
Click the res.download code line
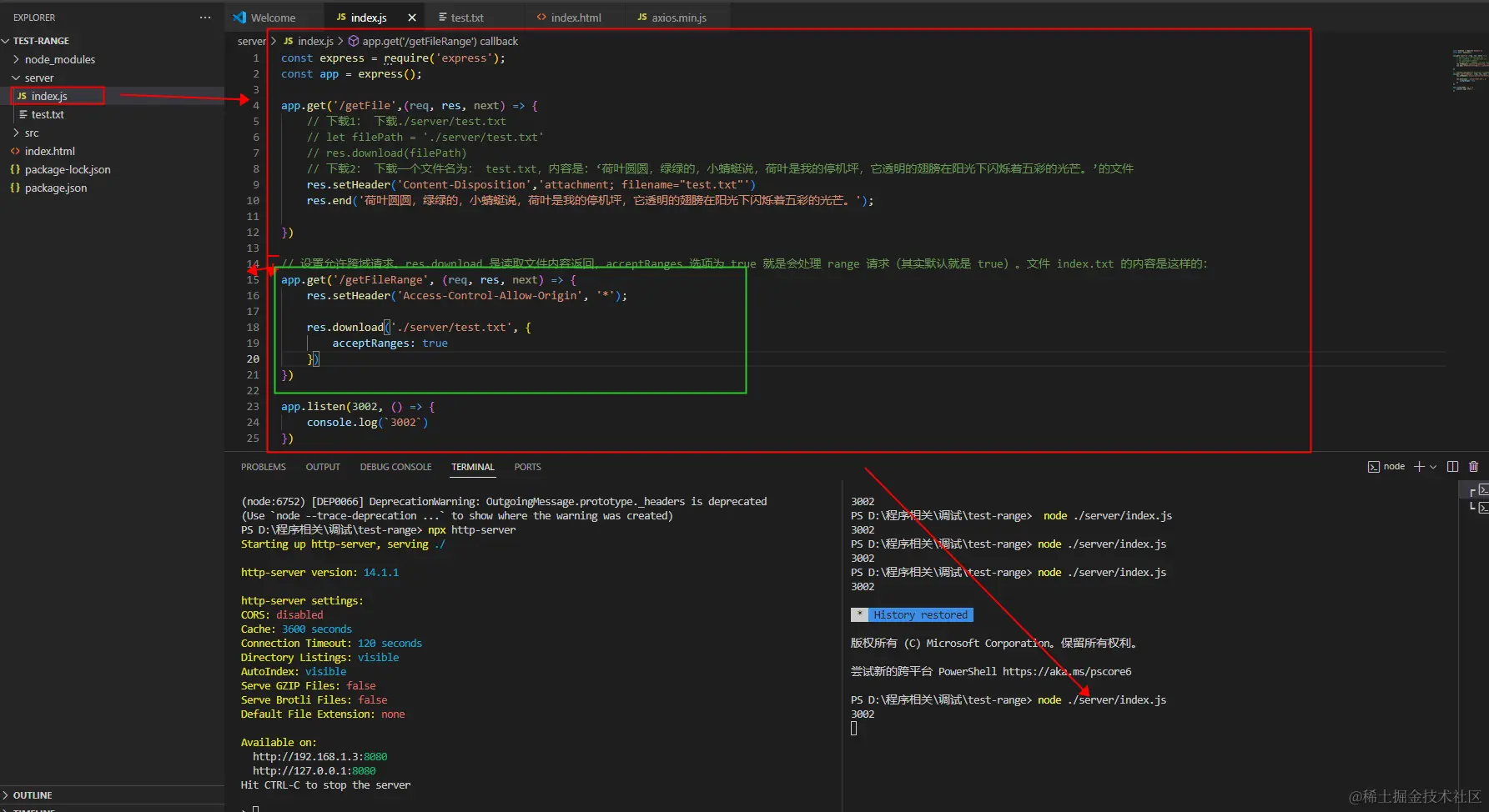tap(419, 327)
